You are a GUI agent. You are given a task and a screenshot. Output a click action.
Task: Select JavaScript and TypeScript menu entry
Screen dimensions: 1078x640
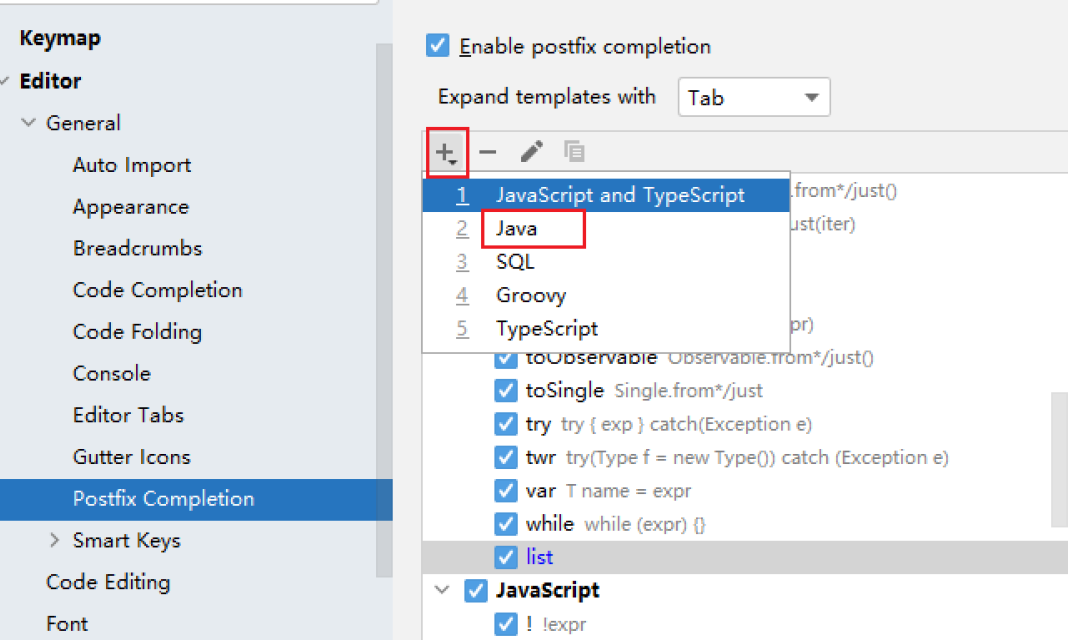click(606, 195)
